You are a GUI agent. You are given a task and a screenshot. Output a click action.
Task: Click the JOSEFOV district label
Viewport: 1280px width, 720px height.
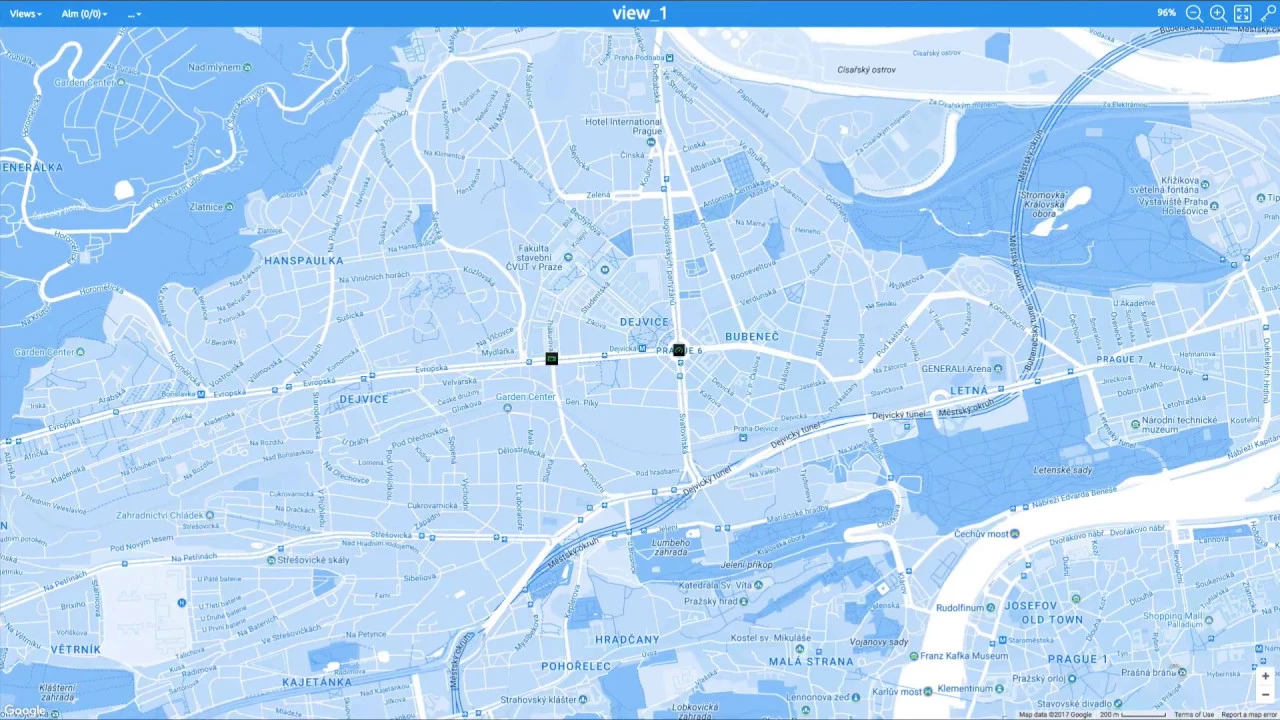pos(1031,606)
